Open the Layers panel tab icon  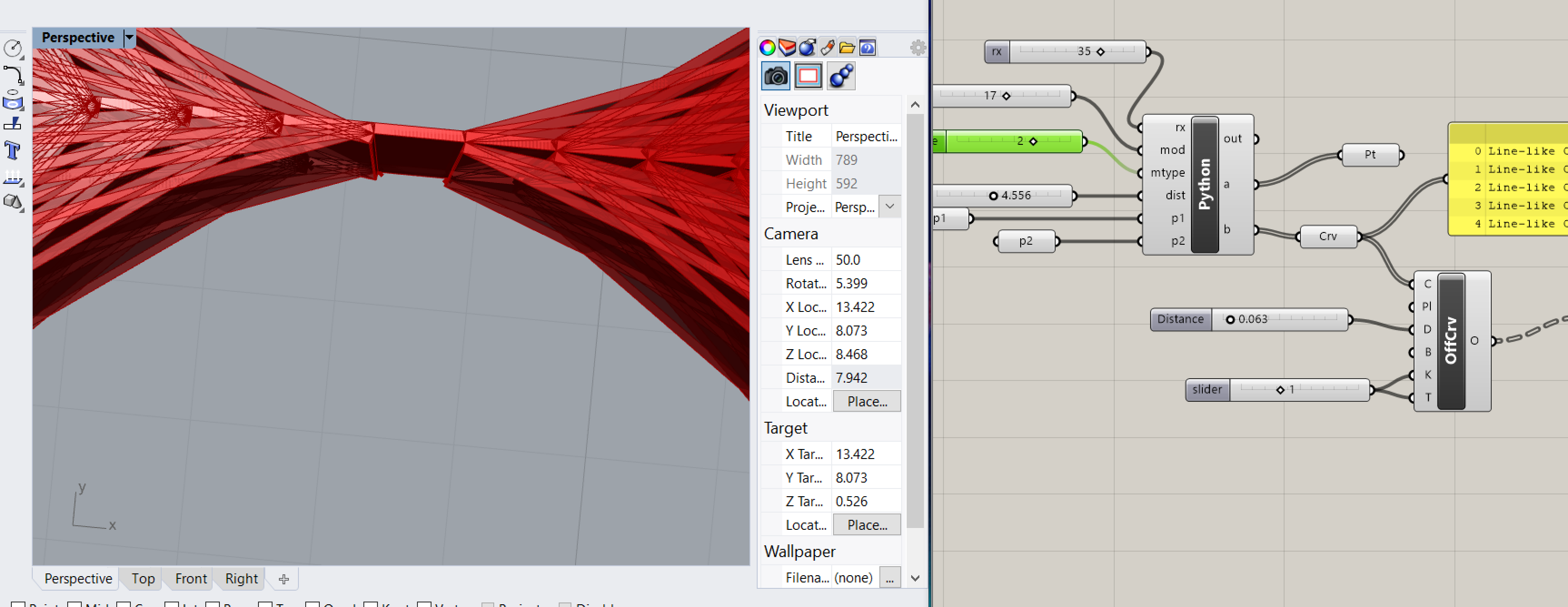coord(787,47)
